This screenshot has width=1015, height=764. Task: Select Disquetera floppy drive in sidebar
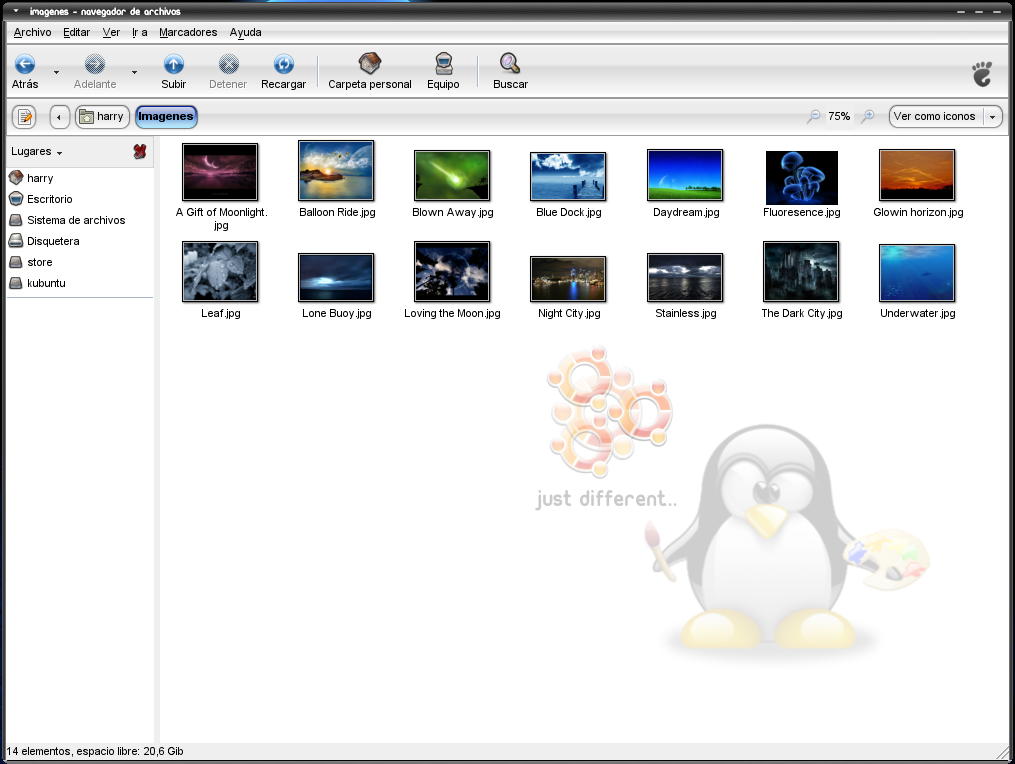click(x=80, y=242)
